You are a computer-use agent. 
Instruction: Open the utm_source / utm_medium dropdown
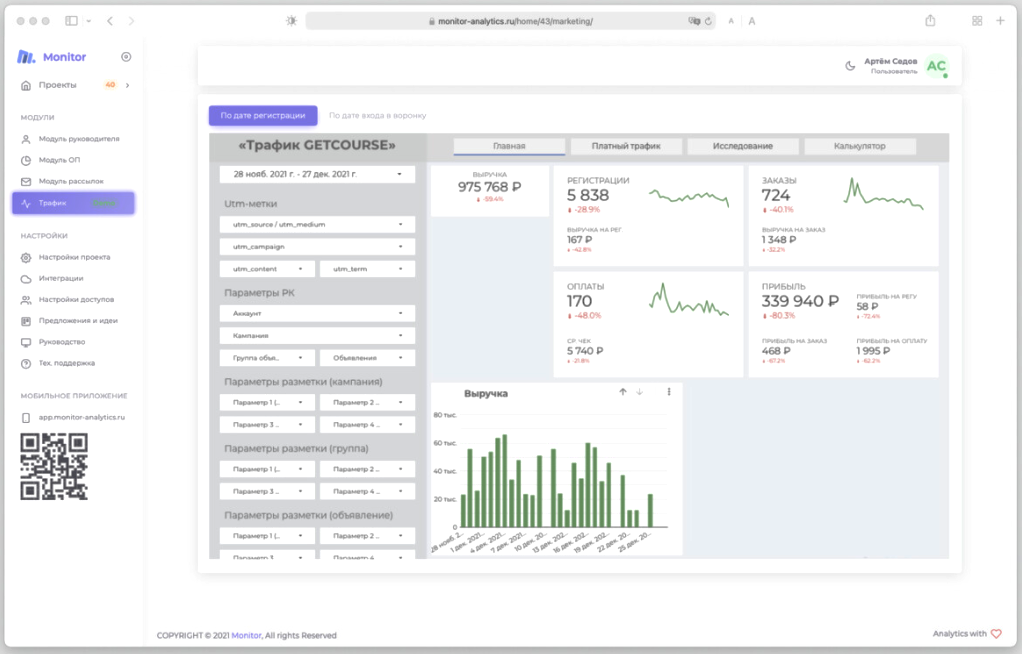317,224
